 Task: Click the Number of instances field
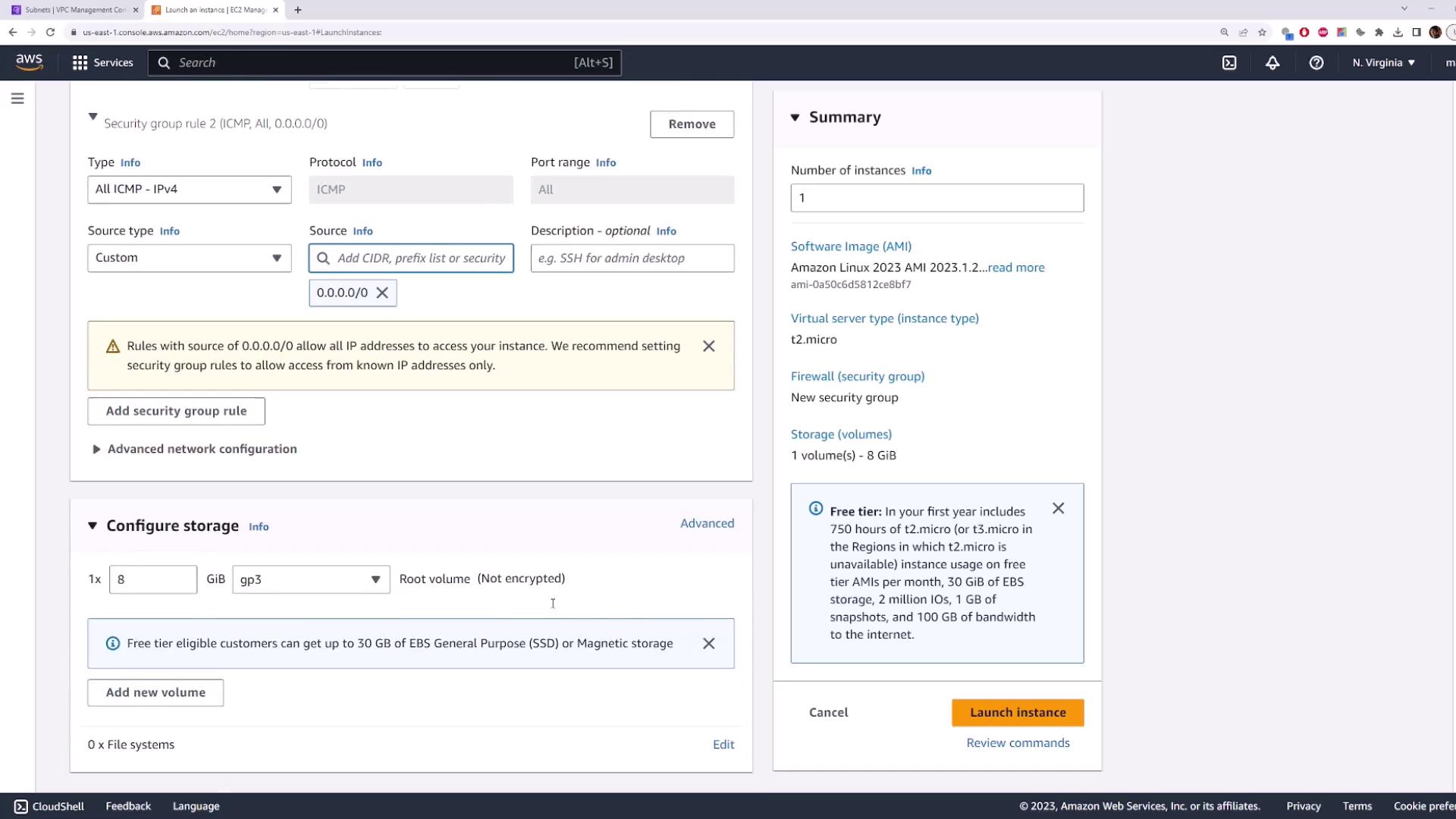tap(937, 198)
